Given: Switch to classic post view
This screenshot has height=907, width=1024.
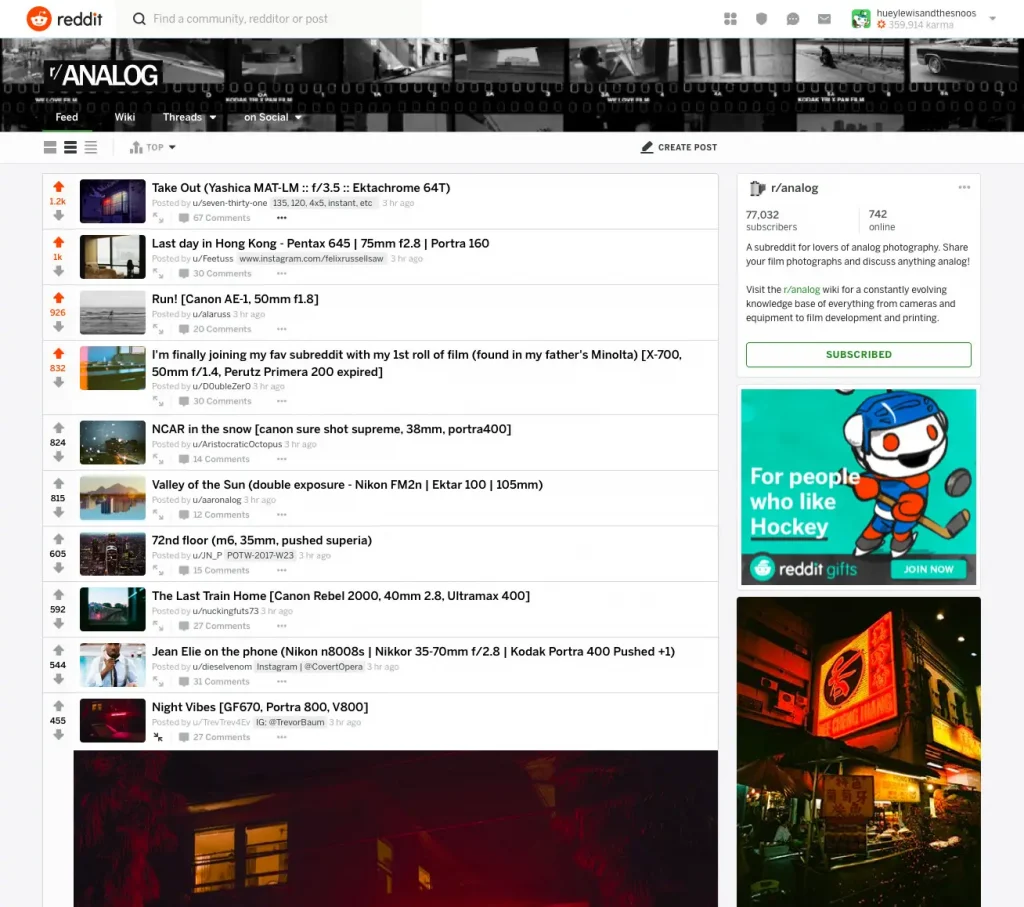Looking at the screenshot, I should 70,147.
